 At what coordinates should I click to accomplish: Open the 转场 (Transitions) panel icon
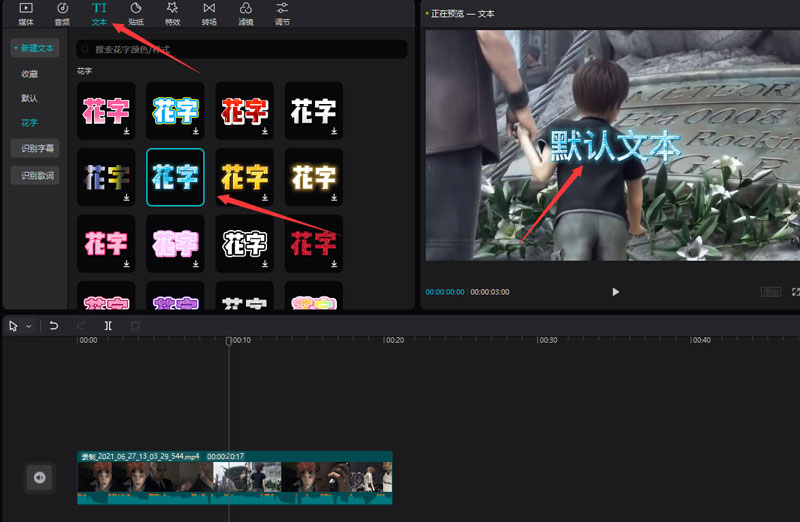pos(209,13)
